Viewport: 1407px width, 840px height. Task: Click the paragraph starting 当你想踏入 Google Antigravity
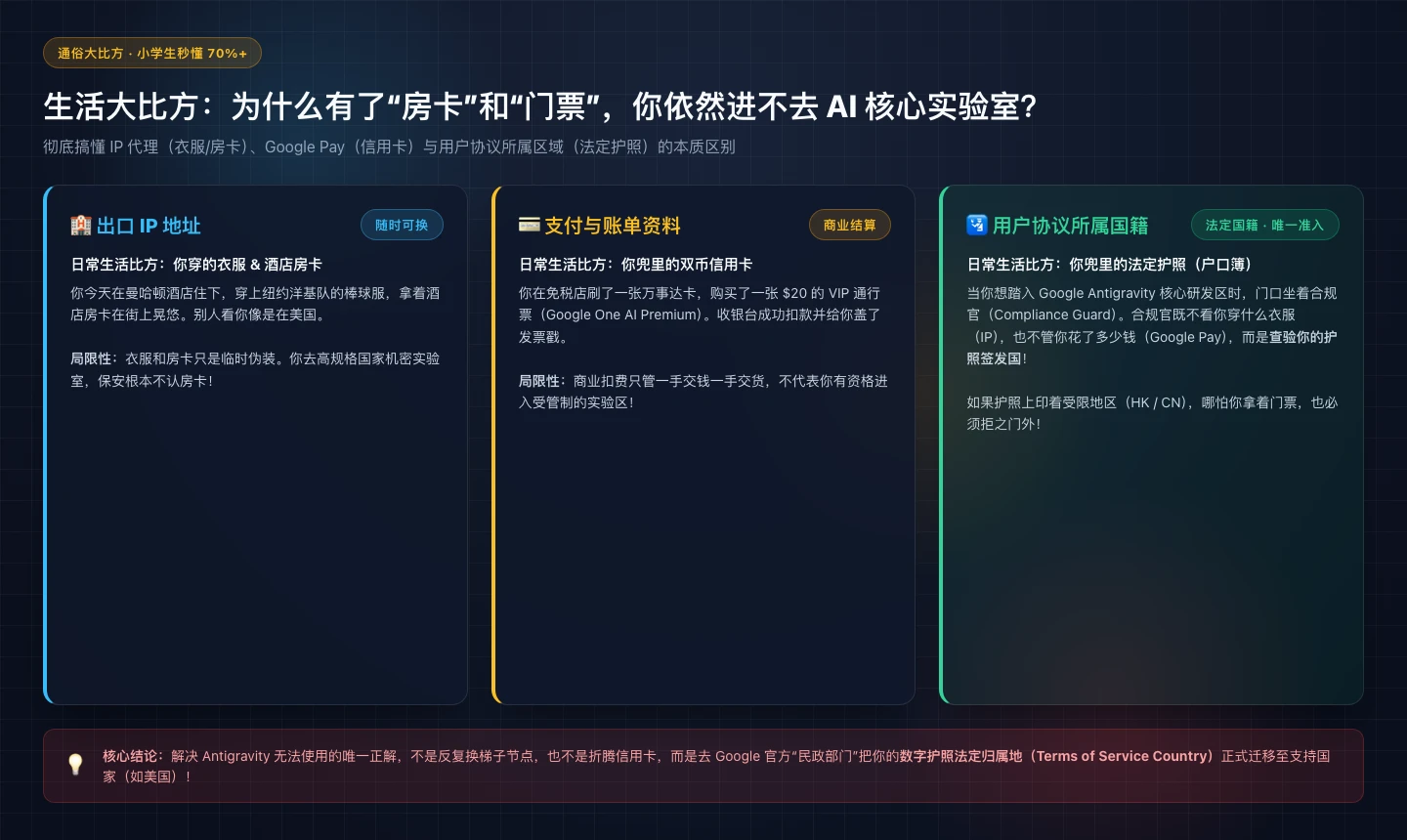1152,325
